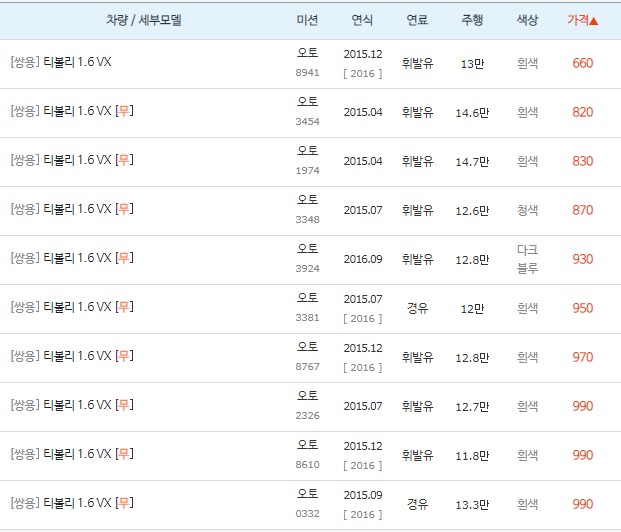This screenshot has width=621, height=532.
Task: Click the mileage value 12.6만
Action: (x=472, y=211)
